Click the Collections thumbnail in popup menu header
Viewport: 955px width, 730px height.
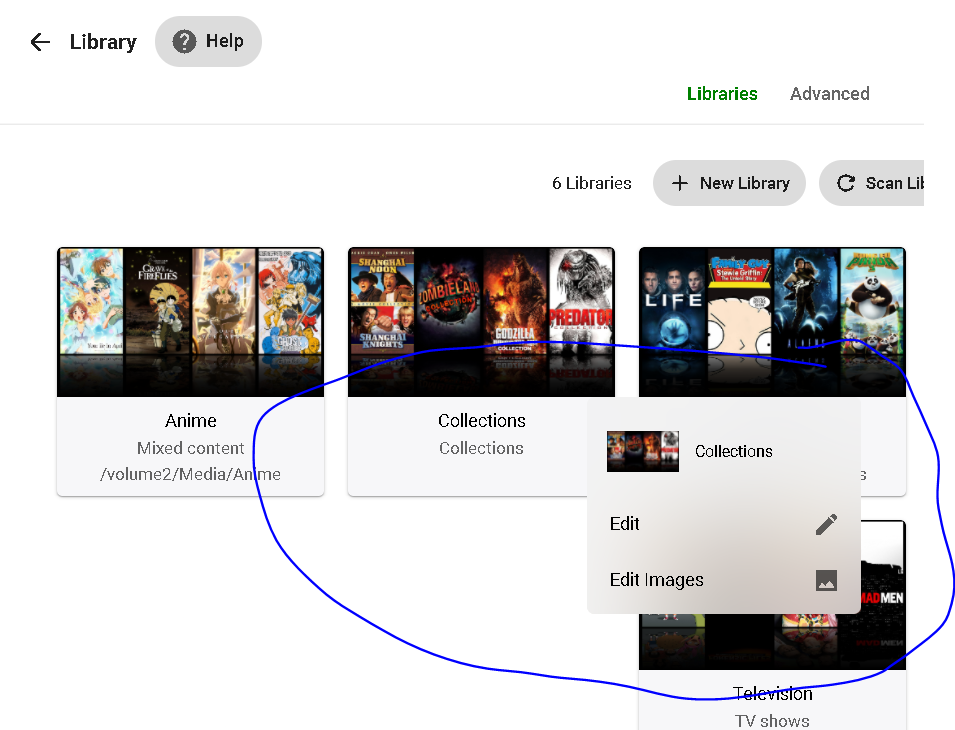pos(643,451)
